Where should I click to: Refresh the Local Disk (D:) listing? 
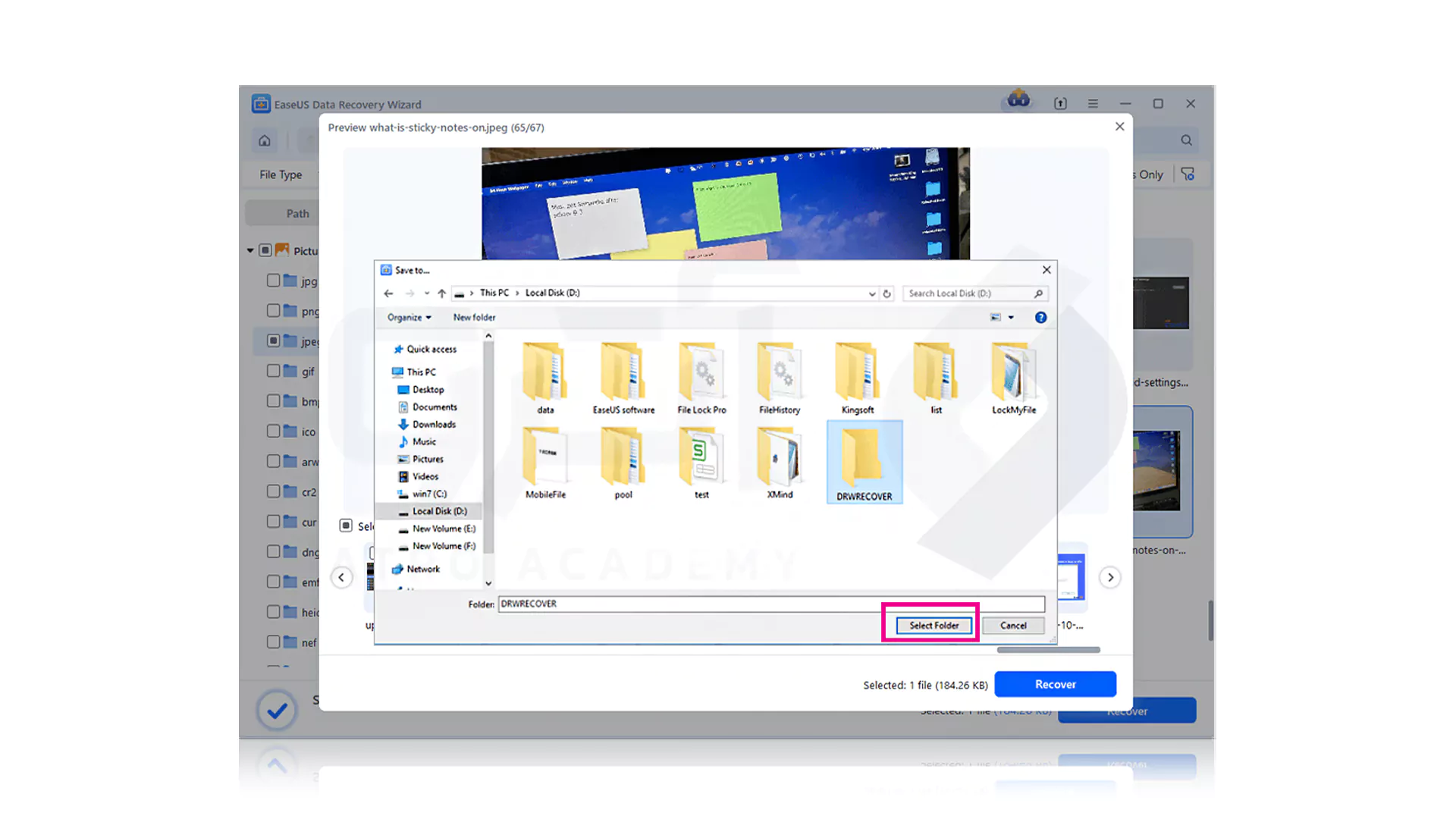(x=886, y=293)
